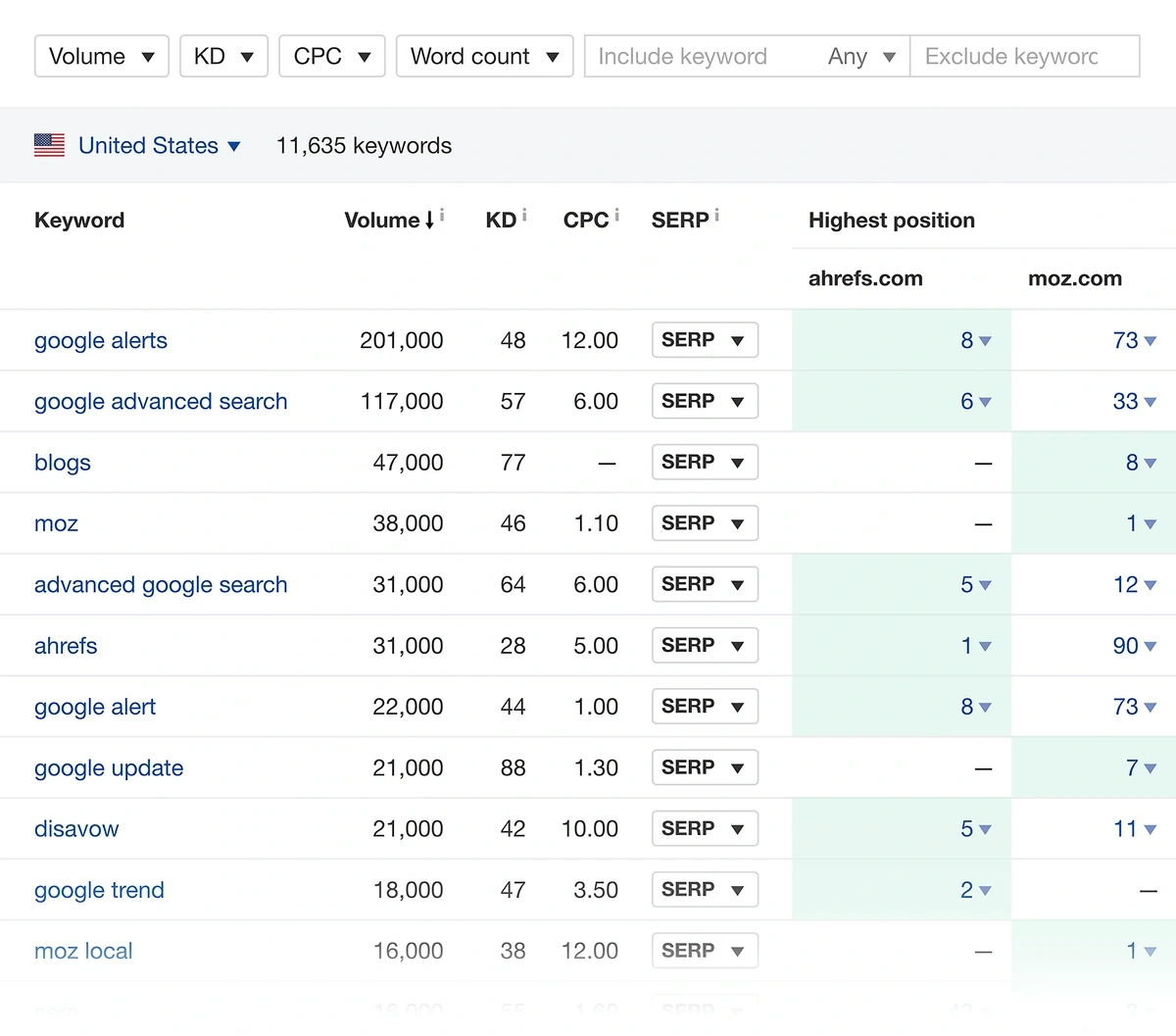Expand SERP dropdown for disavow
1176x1036 pixels.
click(x=705, y=828)
